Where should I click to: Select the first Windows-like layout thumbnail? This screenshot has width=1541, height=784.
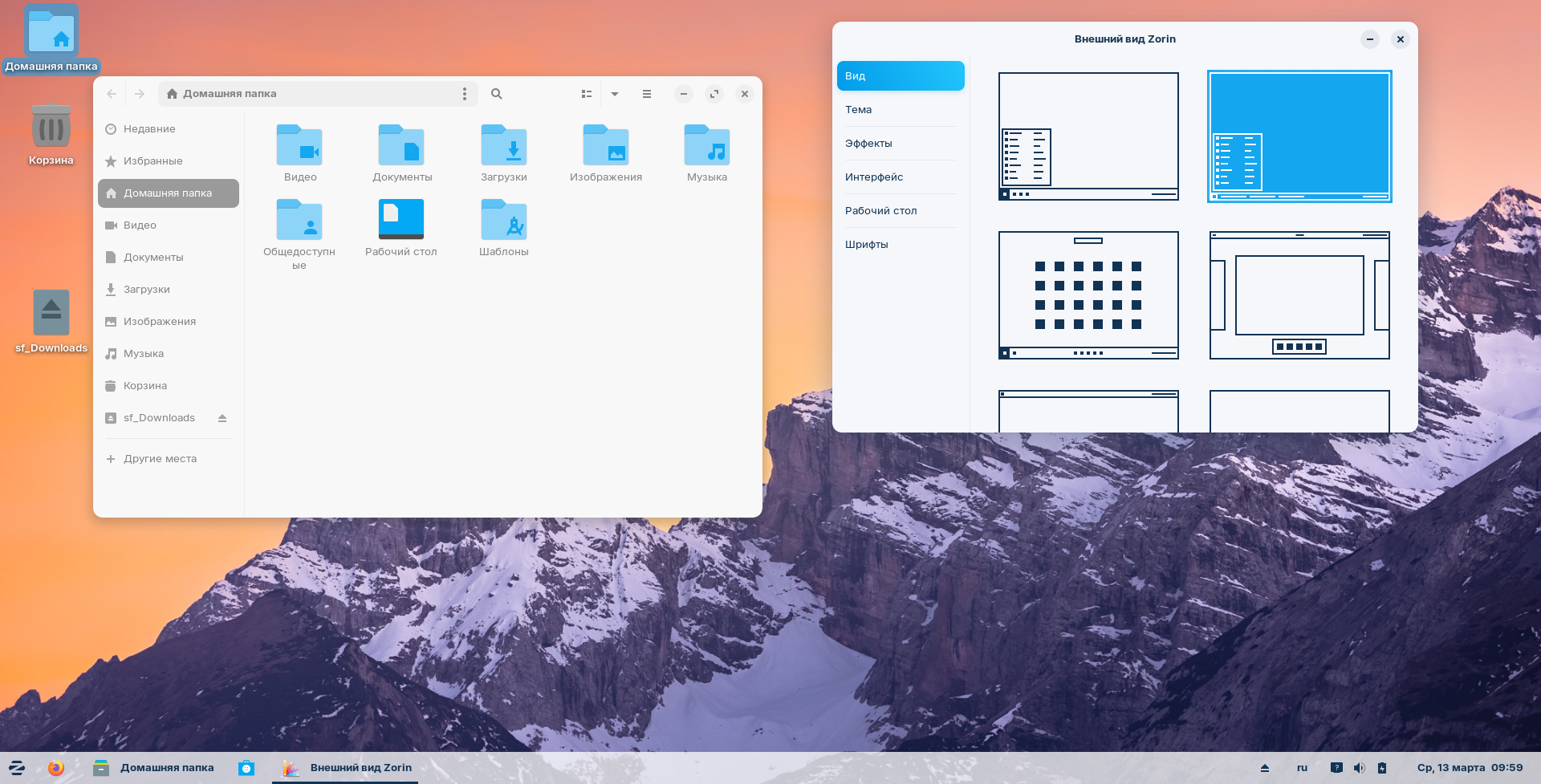click(1088, 136)
